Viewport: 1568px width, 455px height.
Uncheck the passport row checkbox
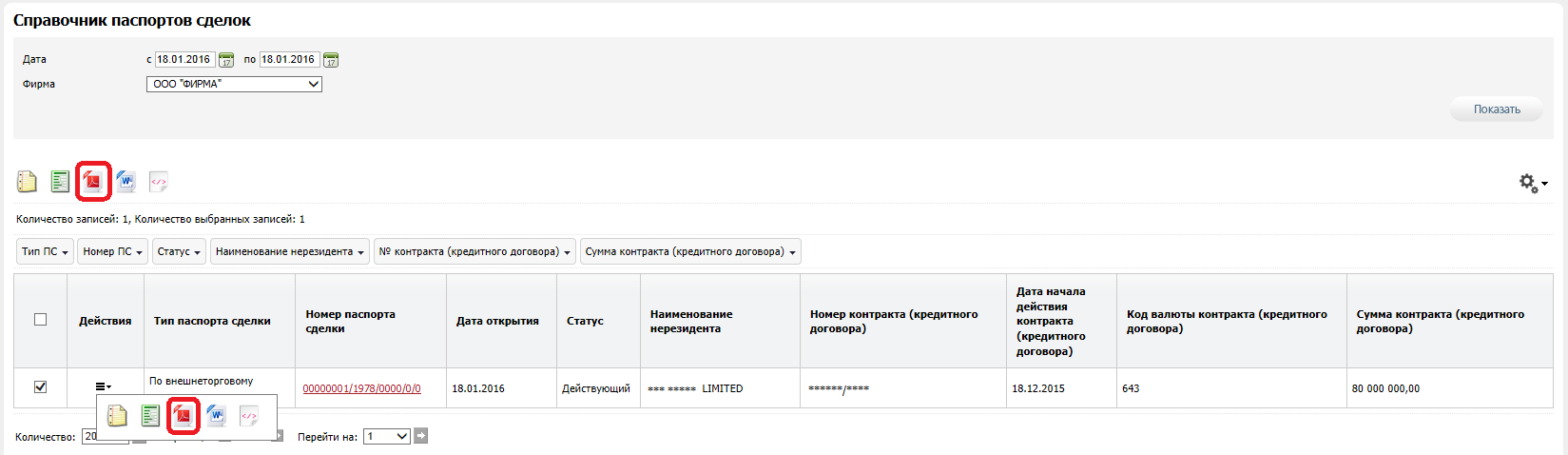point(40,386)
